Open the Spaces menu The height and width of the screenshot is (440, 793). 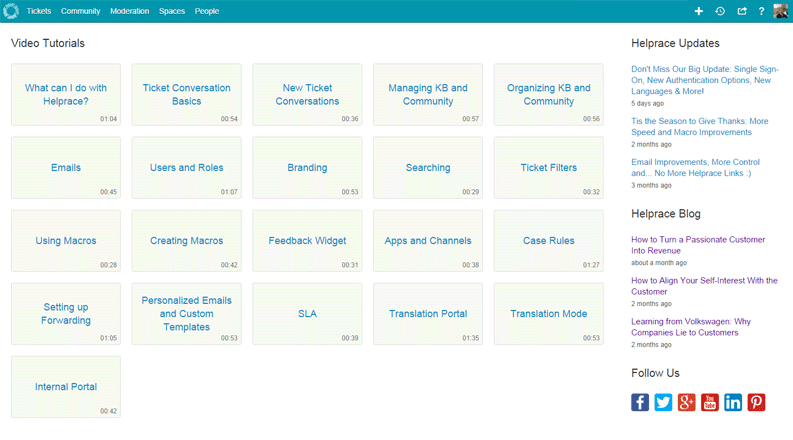tap(172, 11)
